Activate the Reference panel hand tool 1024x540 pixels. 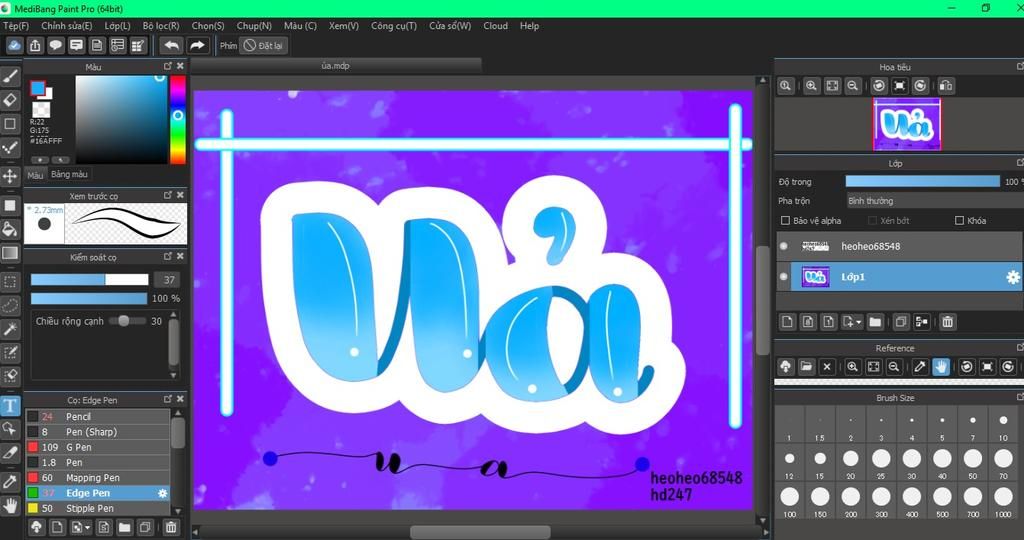click(940, 366)
